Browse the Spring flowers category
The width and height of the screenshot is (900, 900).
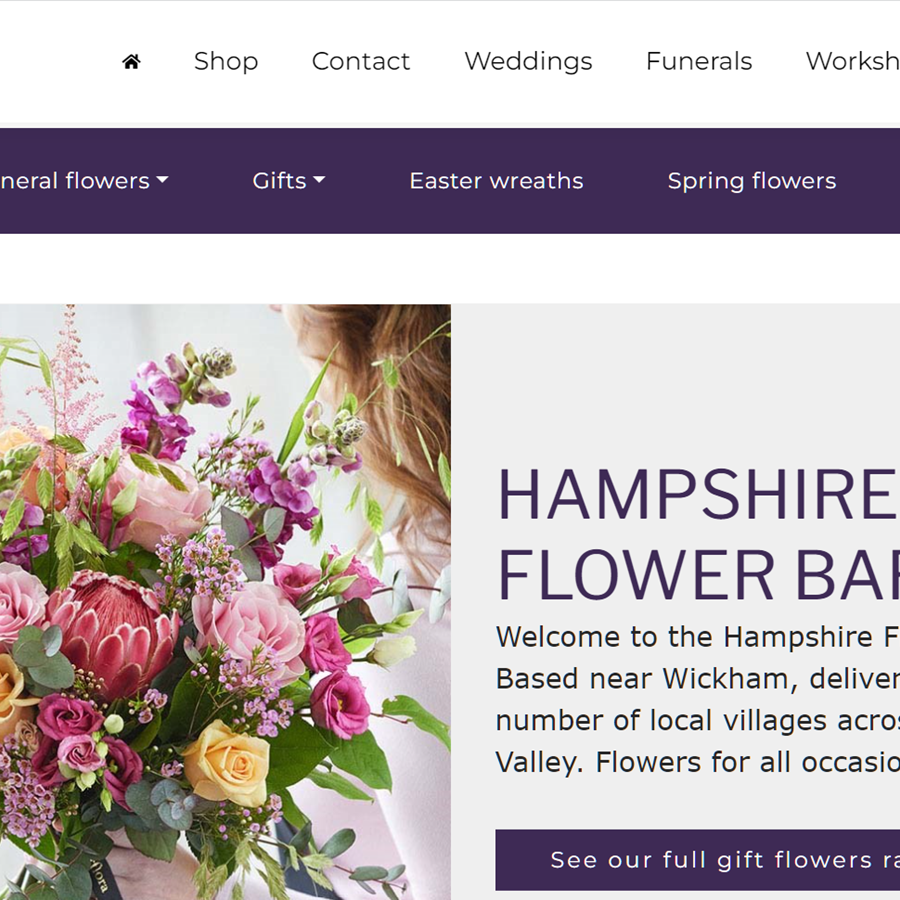pos(751,181)
